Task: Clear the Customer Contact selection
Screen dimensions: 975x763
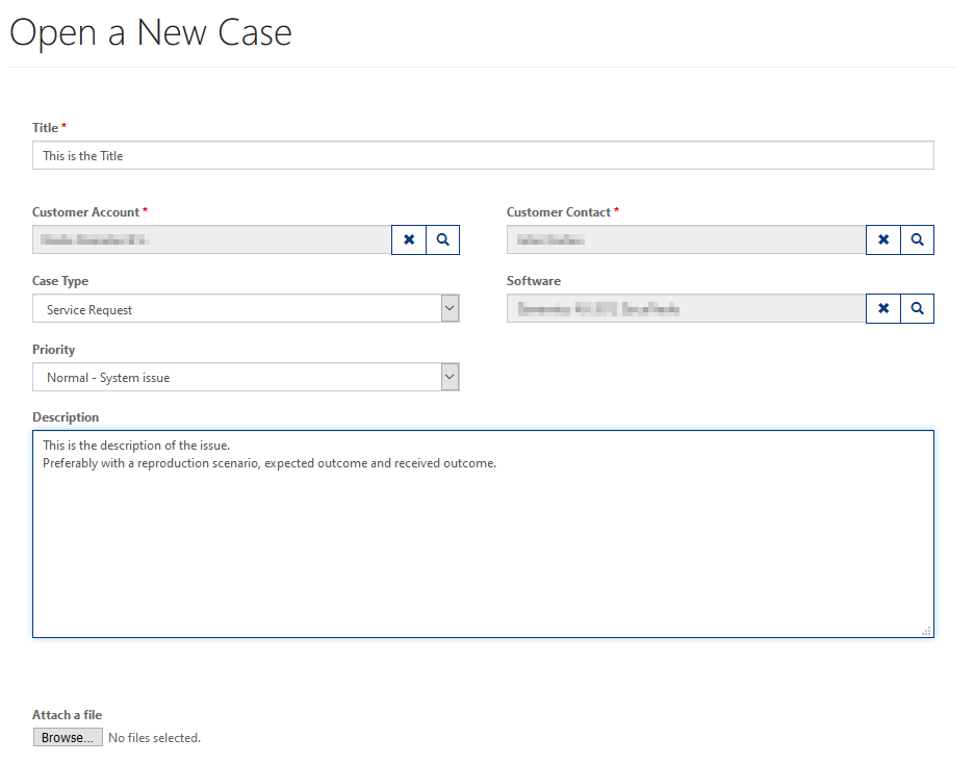Action: (883, 240)
